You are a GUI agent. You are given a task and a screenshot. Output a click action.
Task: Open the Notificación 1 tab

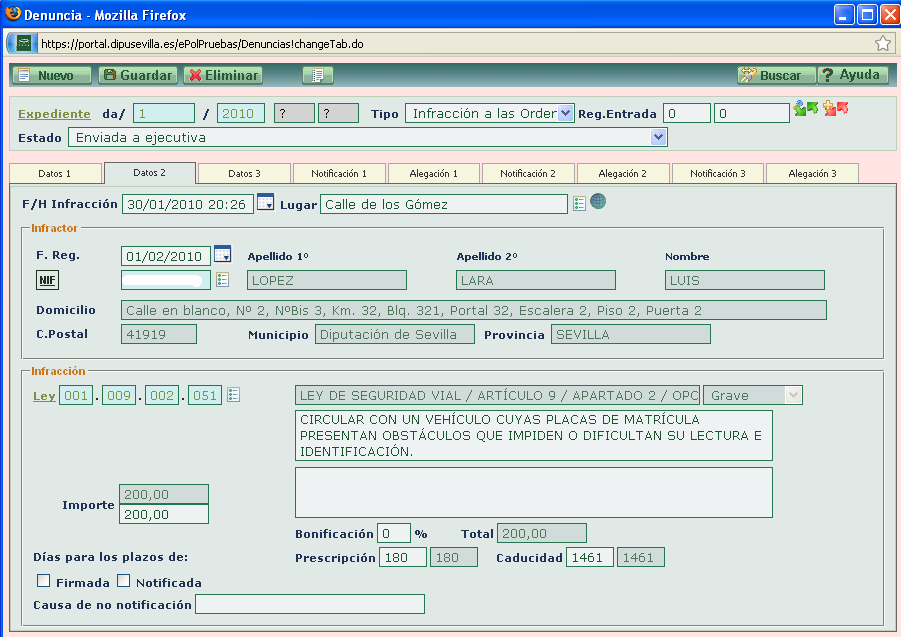339,173
